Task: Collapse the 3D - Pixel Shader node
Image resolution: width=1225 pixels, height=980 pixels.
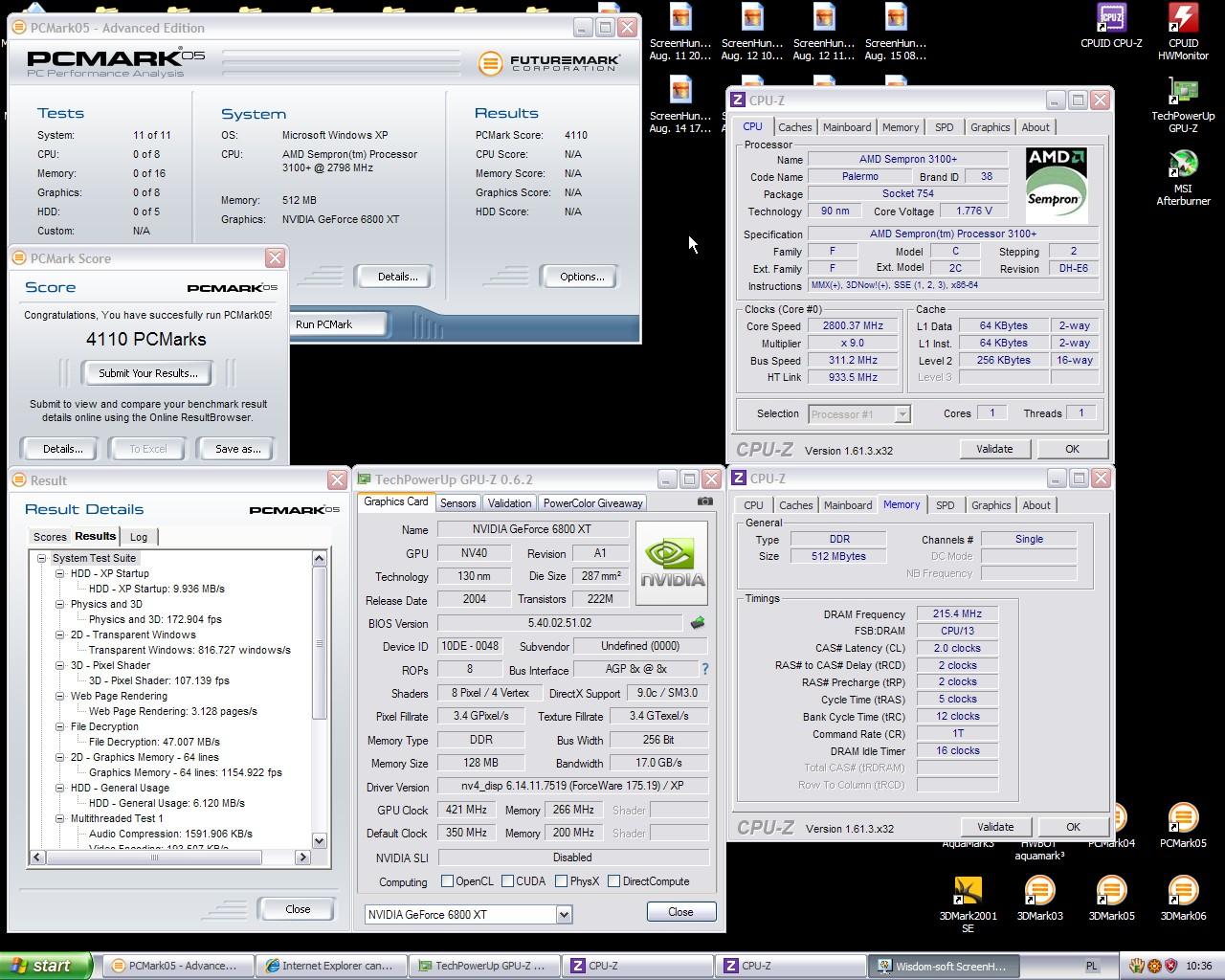Action: click(x=60, y=665)
